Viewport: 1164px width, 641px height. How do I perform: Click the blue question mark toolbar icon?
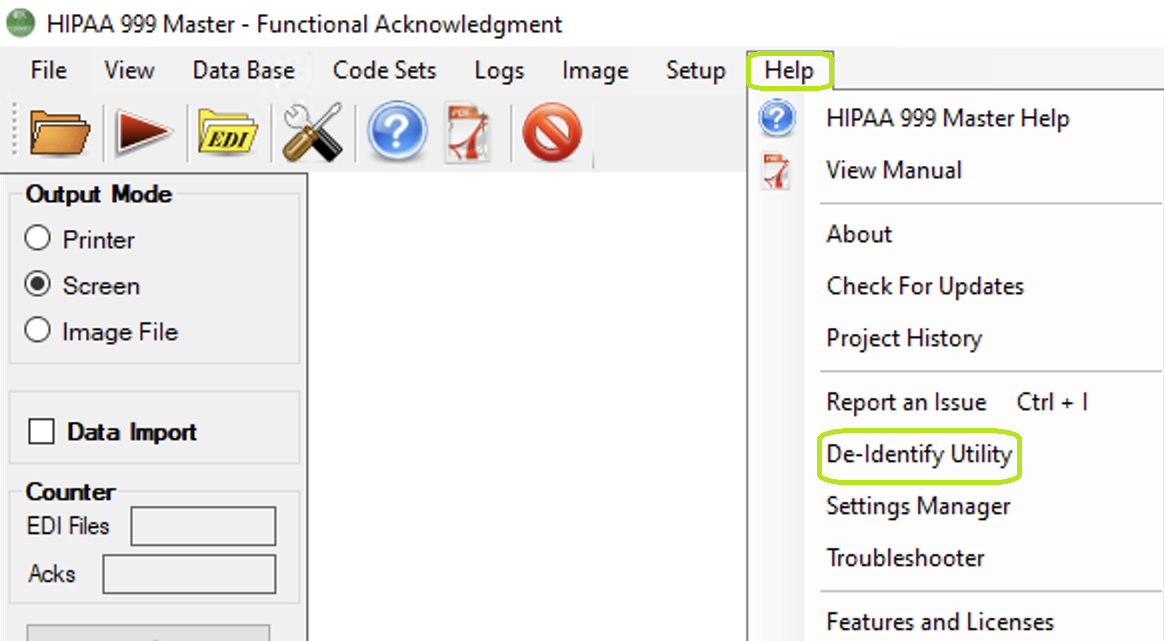(397, 131)
